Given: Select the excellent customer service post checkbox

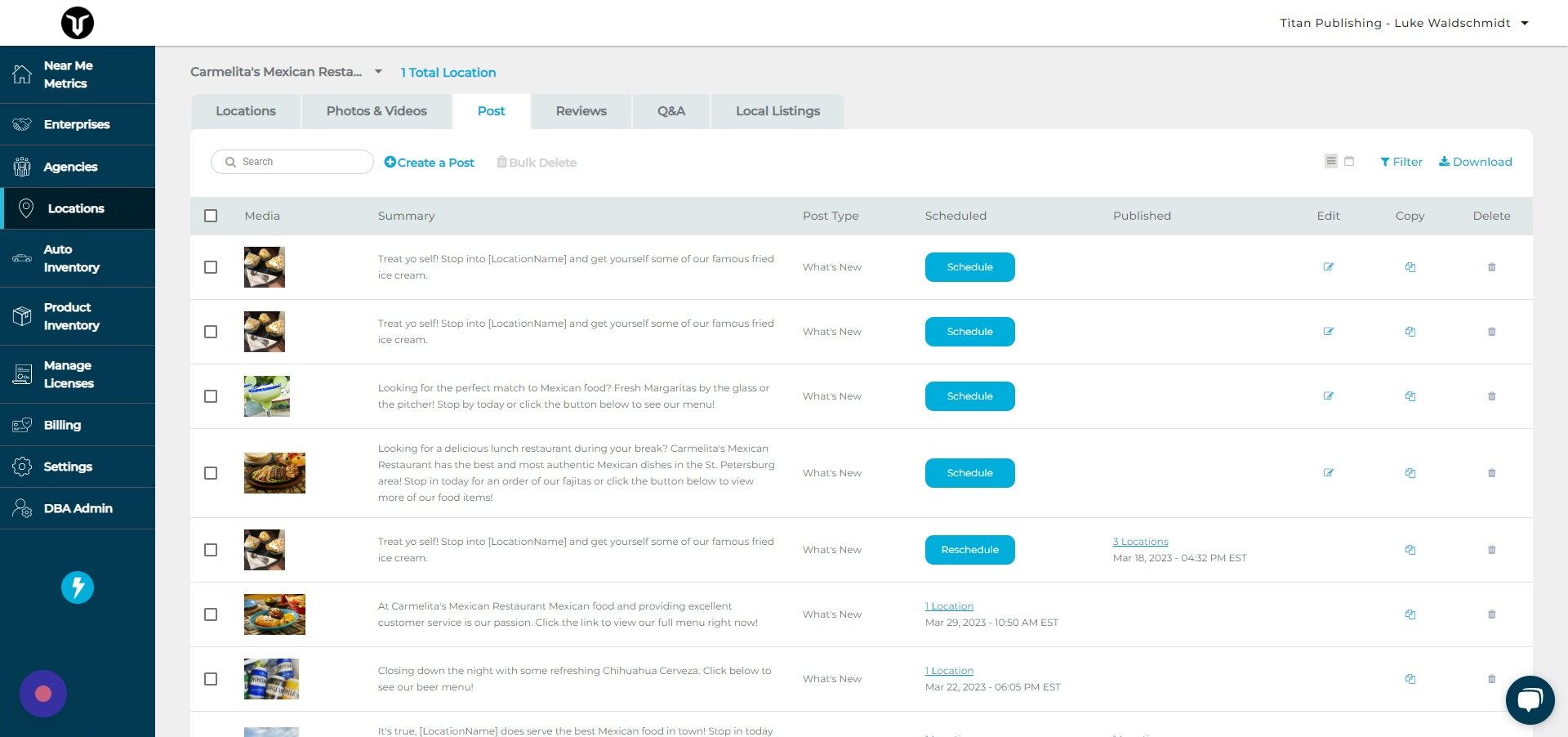Looking at the screenshot, I should point(211,614).
